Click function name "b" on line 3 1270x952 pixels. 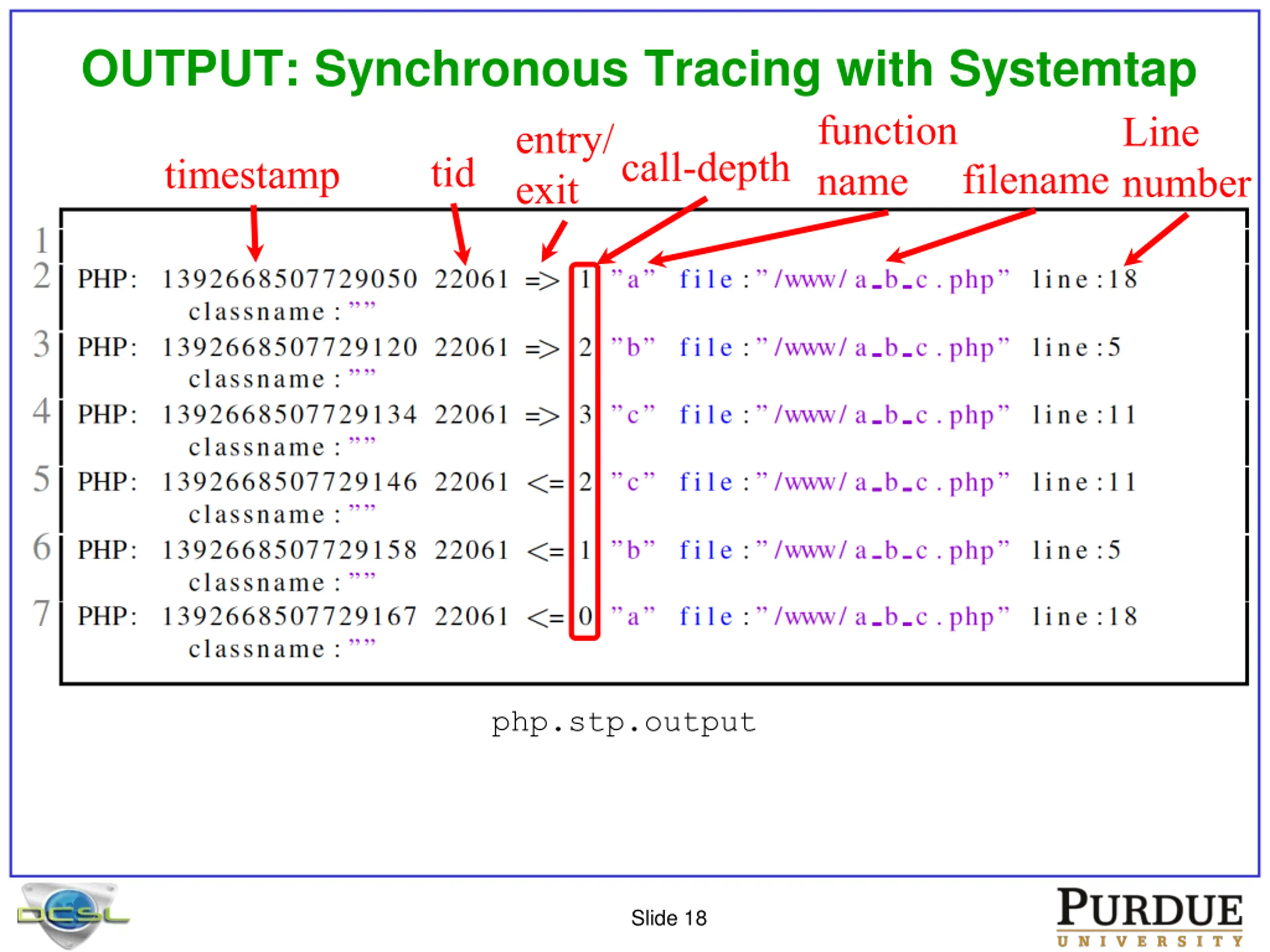click(x=633, y=347)
